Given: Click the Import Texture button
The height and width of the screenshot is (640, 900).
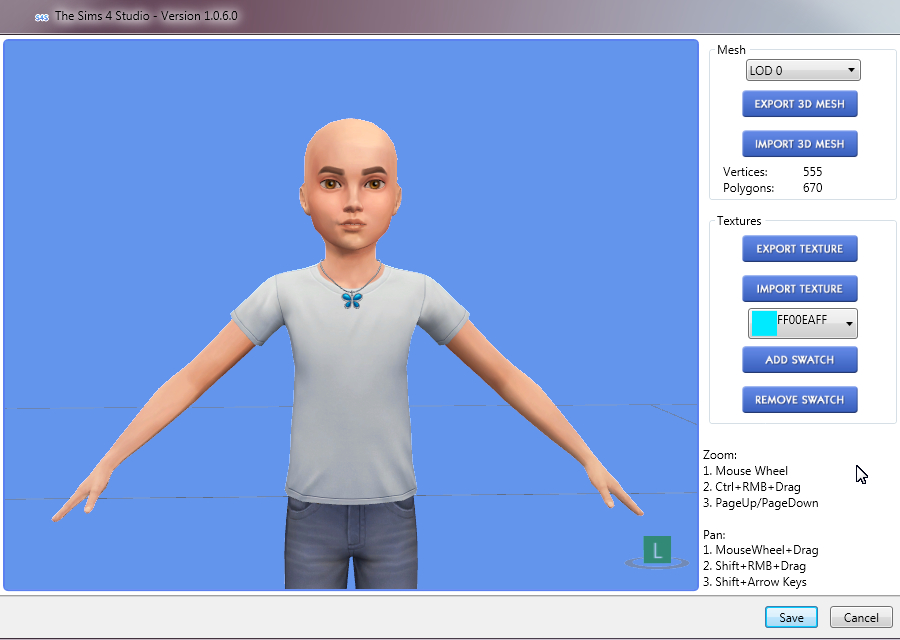Looking at the screenshot, I should point(800,289).
